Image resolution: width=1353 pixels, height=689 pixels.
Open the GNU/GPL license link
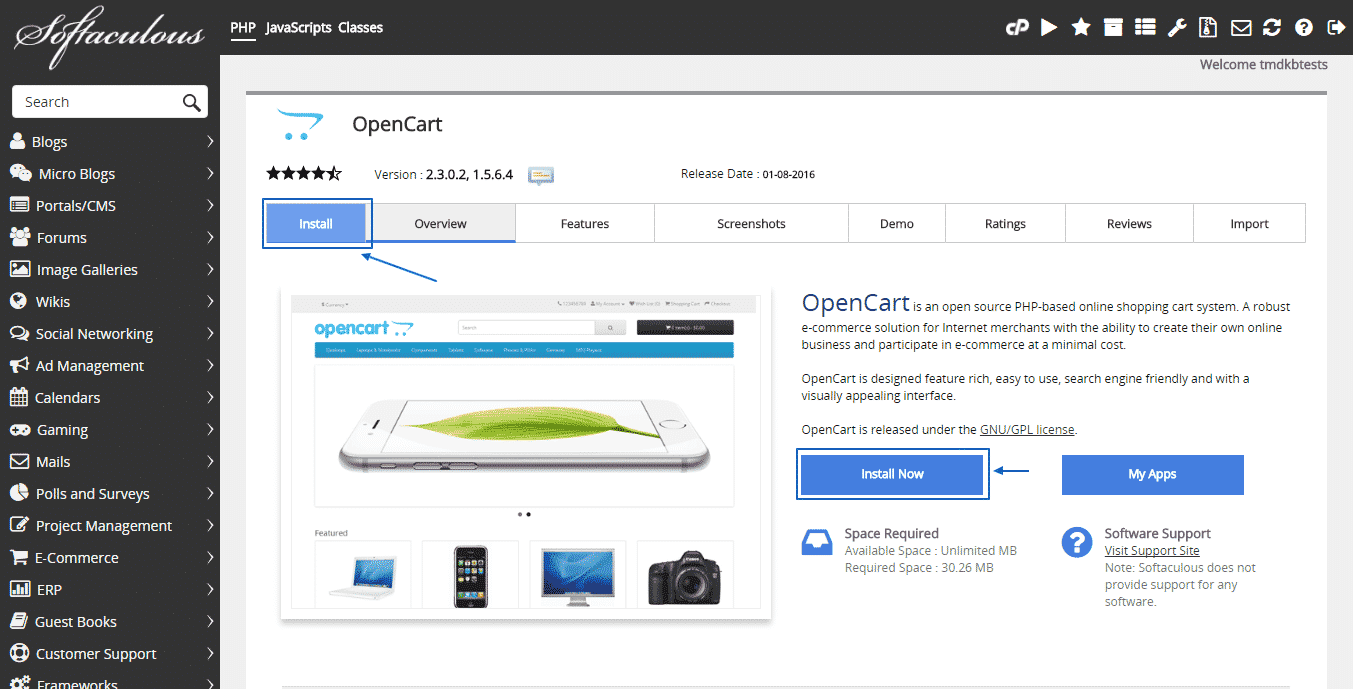coord(1027,430)
